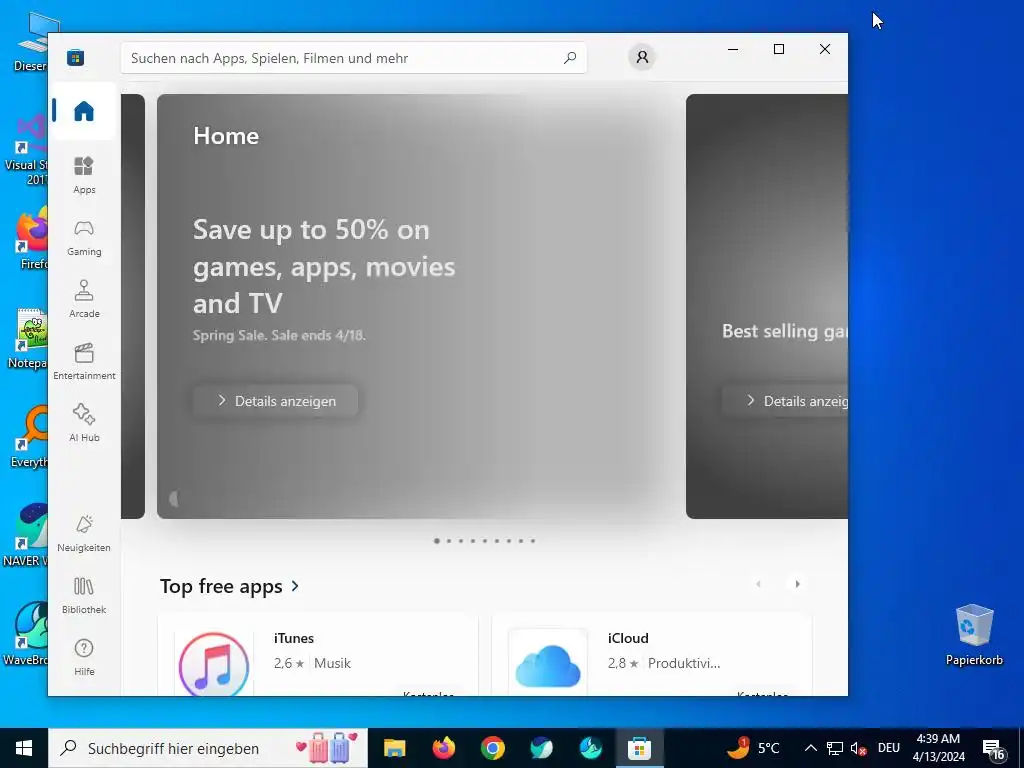Open the notification center icon
This screenshot has width=1024, height=768.
pyautogui.click(x=993, y=748)
